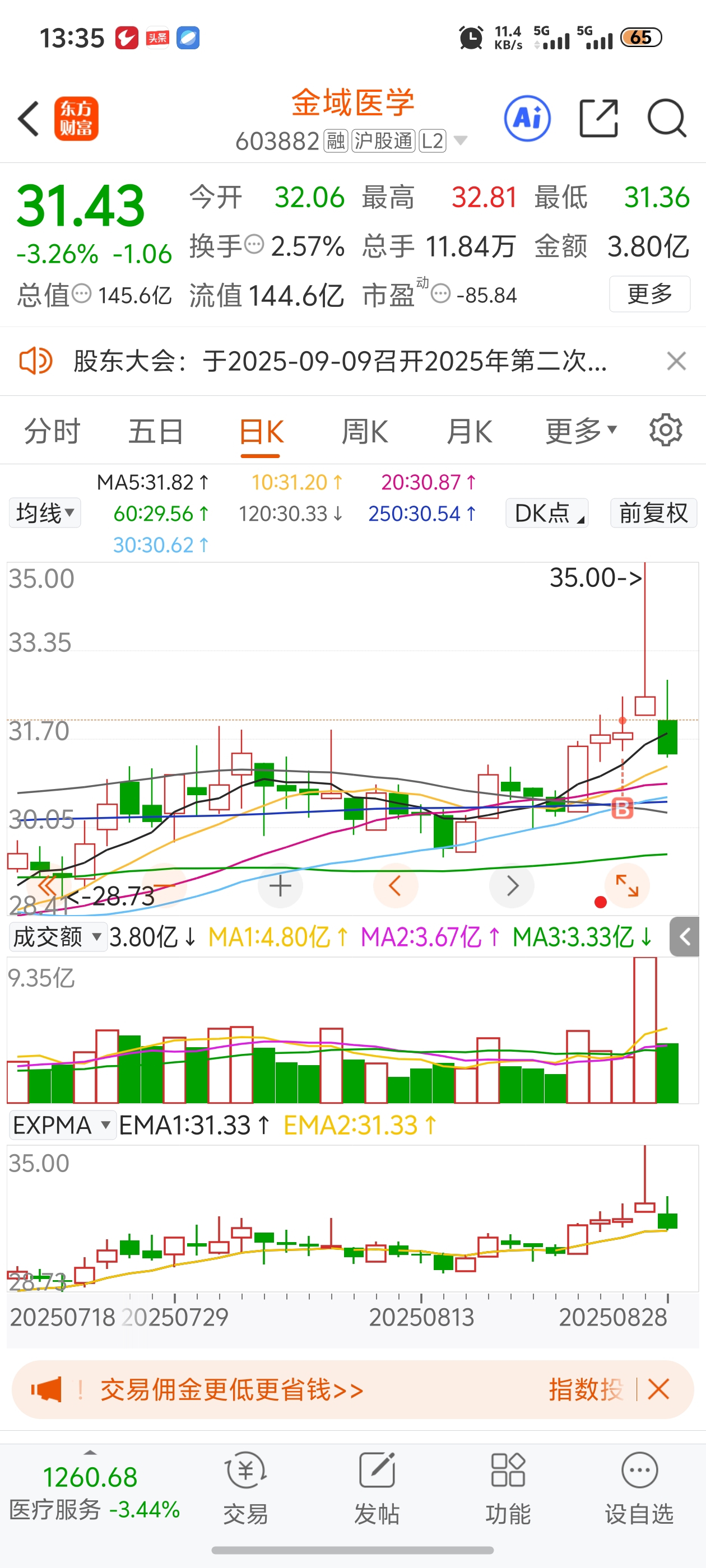
Task: Tap MA1:4.80亿 volume average value
Action: [x=278, y=937]
